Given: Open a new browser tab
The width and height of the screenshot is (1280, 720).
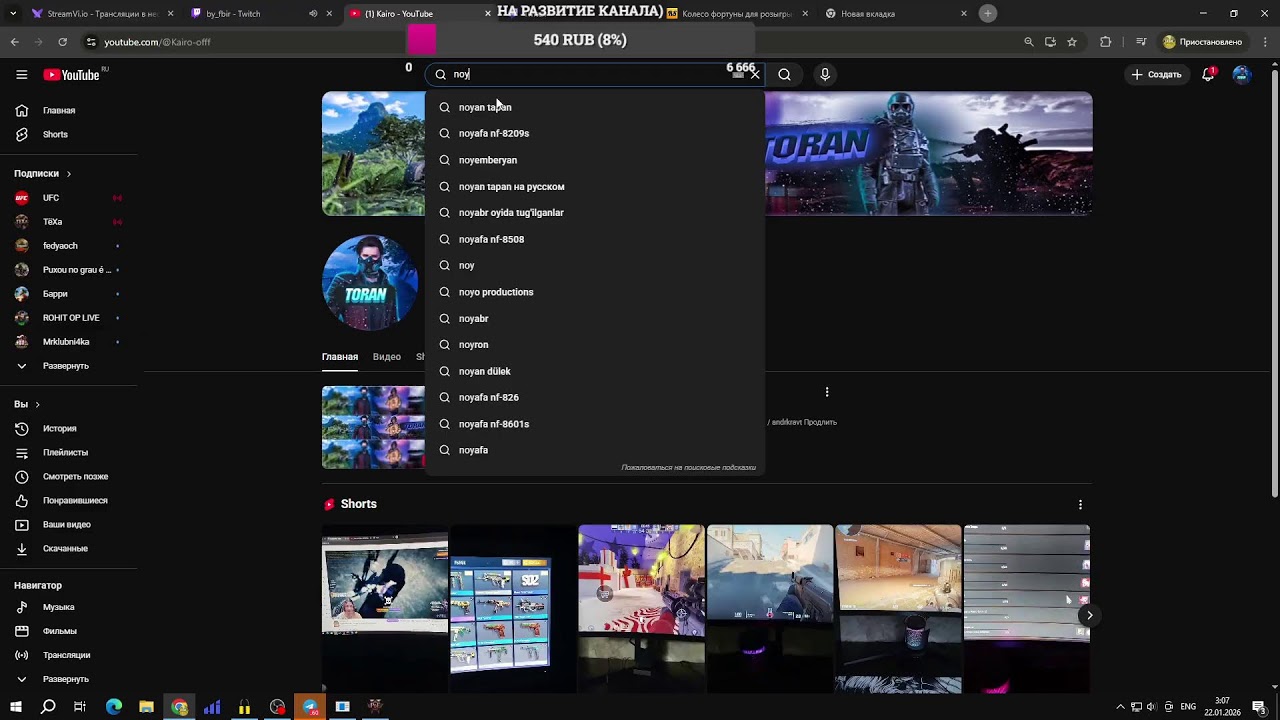Looking at the screenshot, I should pos(988,13).
